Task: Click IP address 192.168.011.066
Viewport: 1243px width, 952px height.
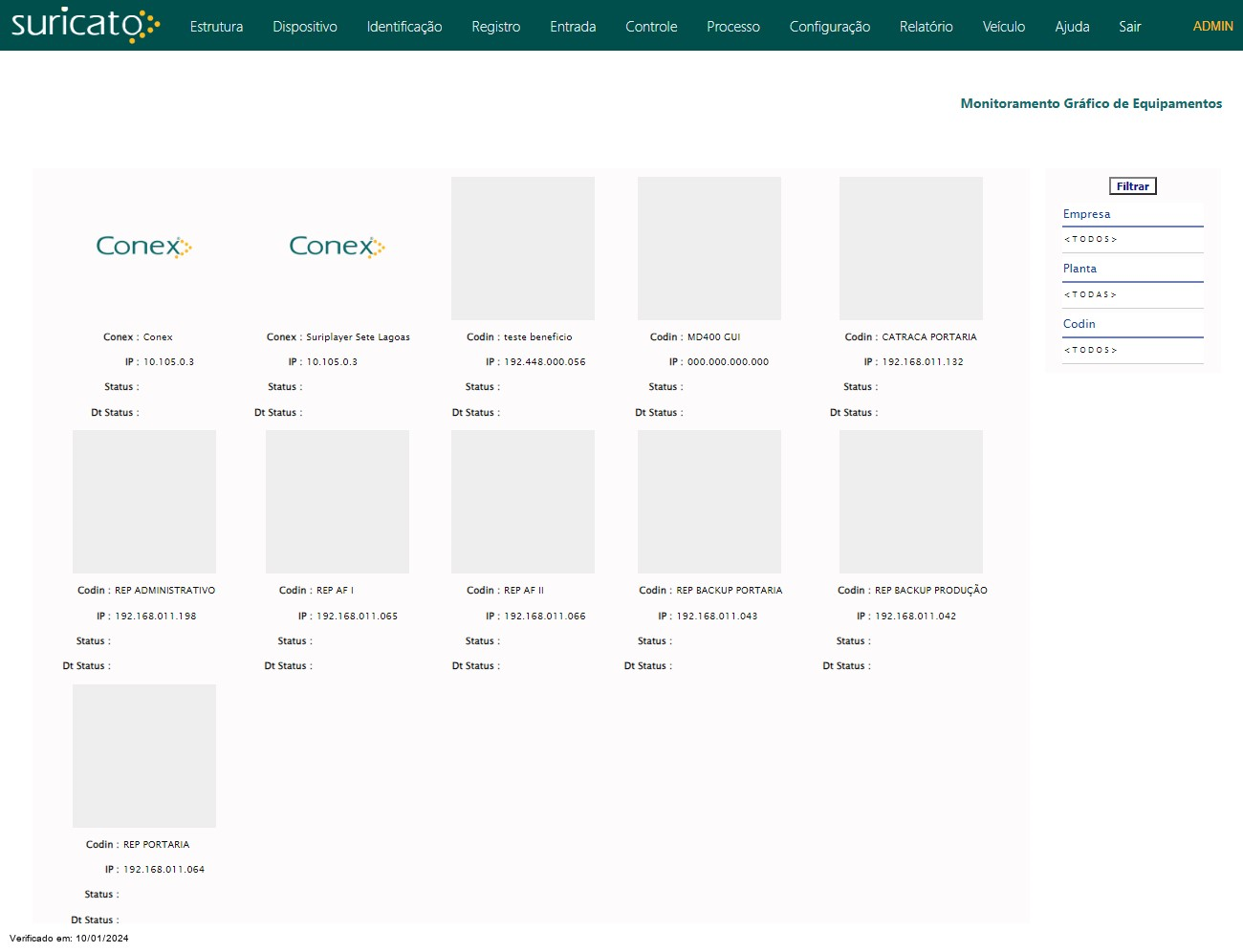Action: tap(545, 617)
